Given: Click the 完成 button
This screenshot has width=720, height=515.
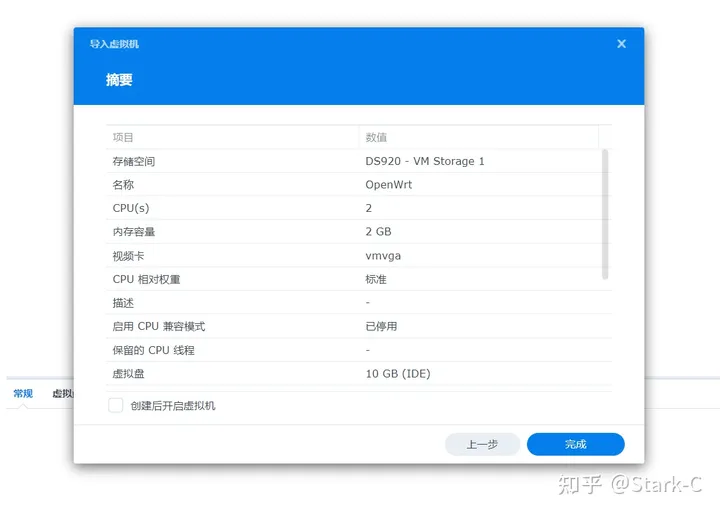Looking at the screenshot, I should point(575,444).
